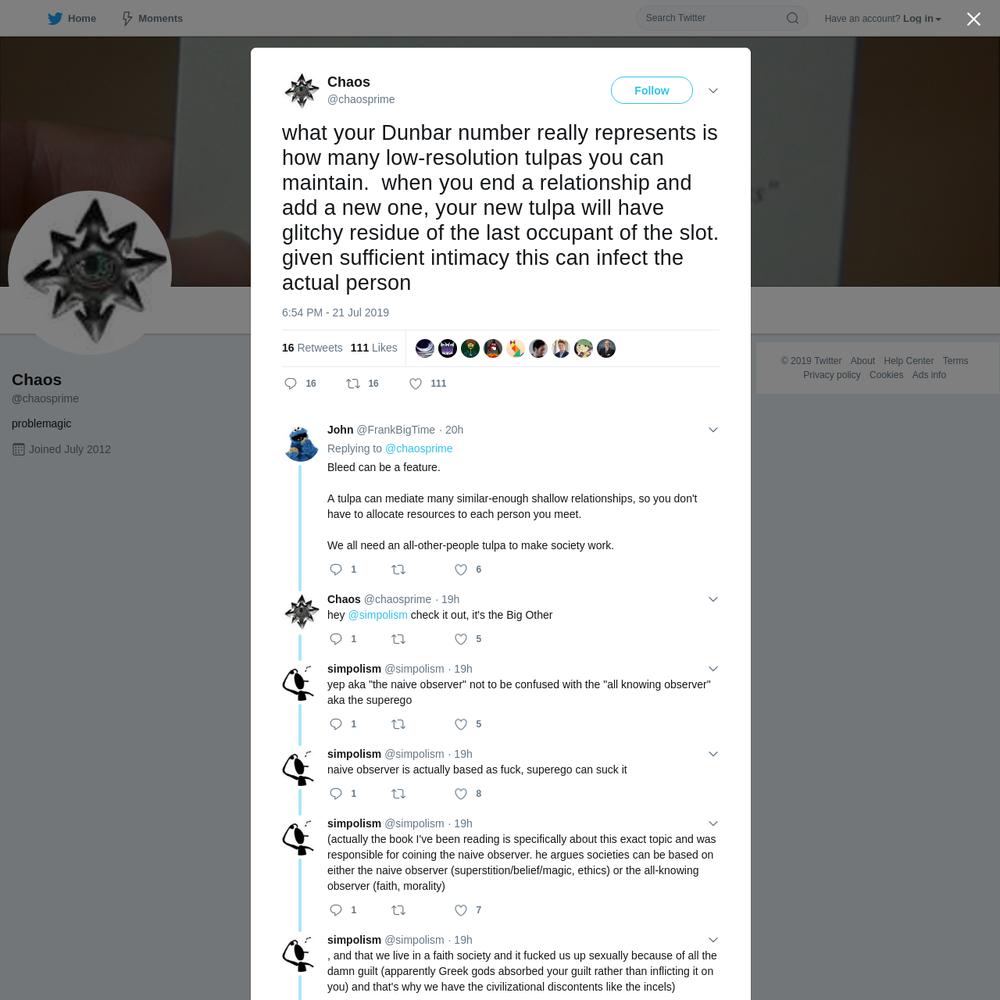Like the main tweet with 111 likes
This screenshot has width=1000, height=1000.
click(x=415, y=383)
